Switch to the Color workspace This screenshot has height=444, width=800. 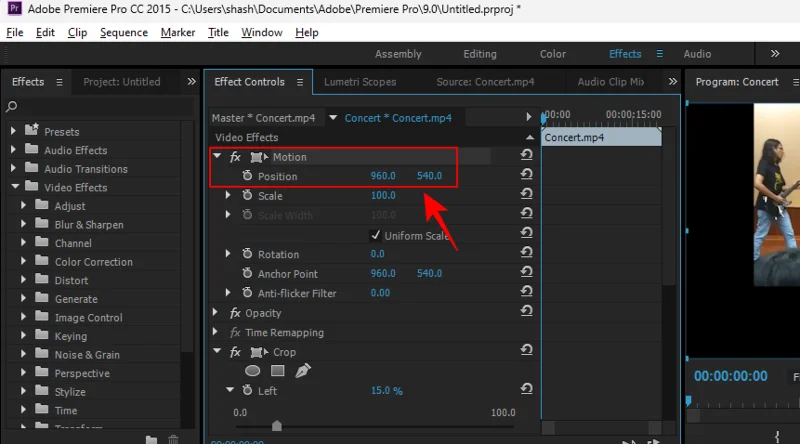[553, 54]
